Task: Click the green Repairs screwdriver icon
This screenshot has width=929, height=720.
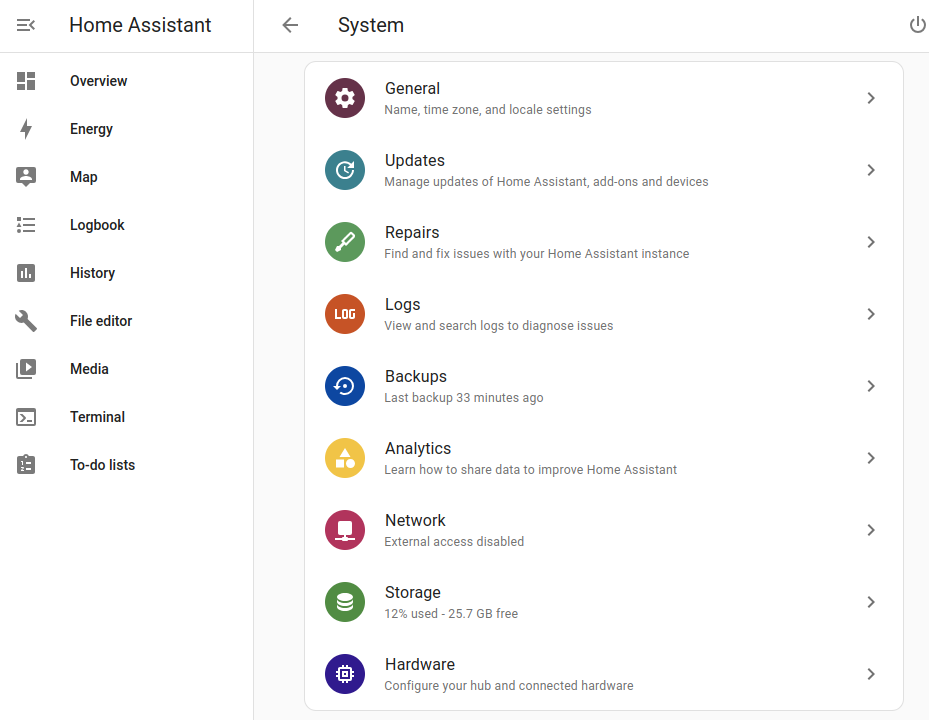Action: tap(345, 242)
